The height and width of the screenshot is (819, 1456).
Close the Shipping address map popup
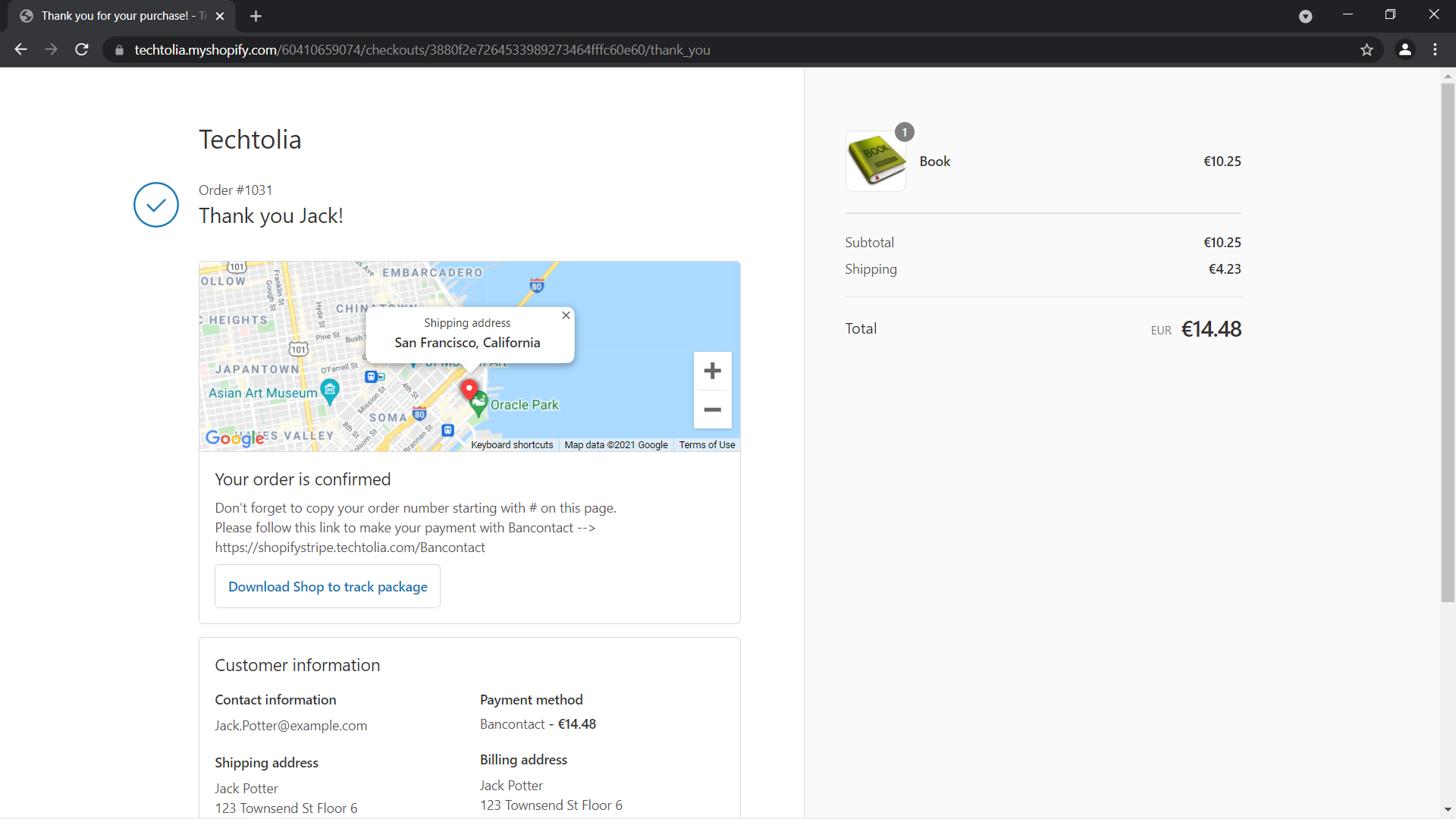point(566,315)
